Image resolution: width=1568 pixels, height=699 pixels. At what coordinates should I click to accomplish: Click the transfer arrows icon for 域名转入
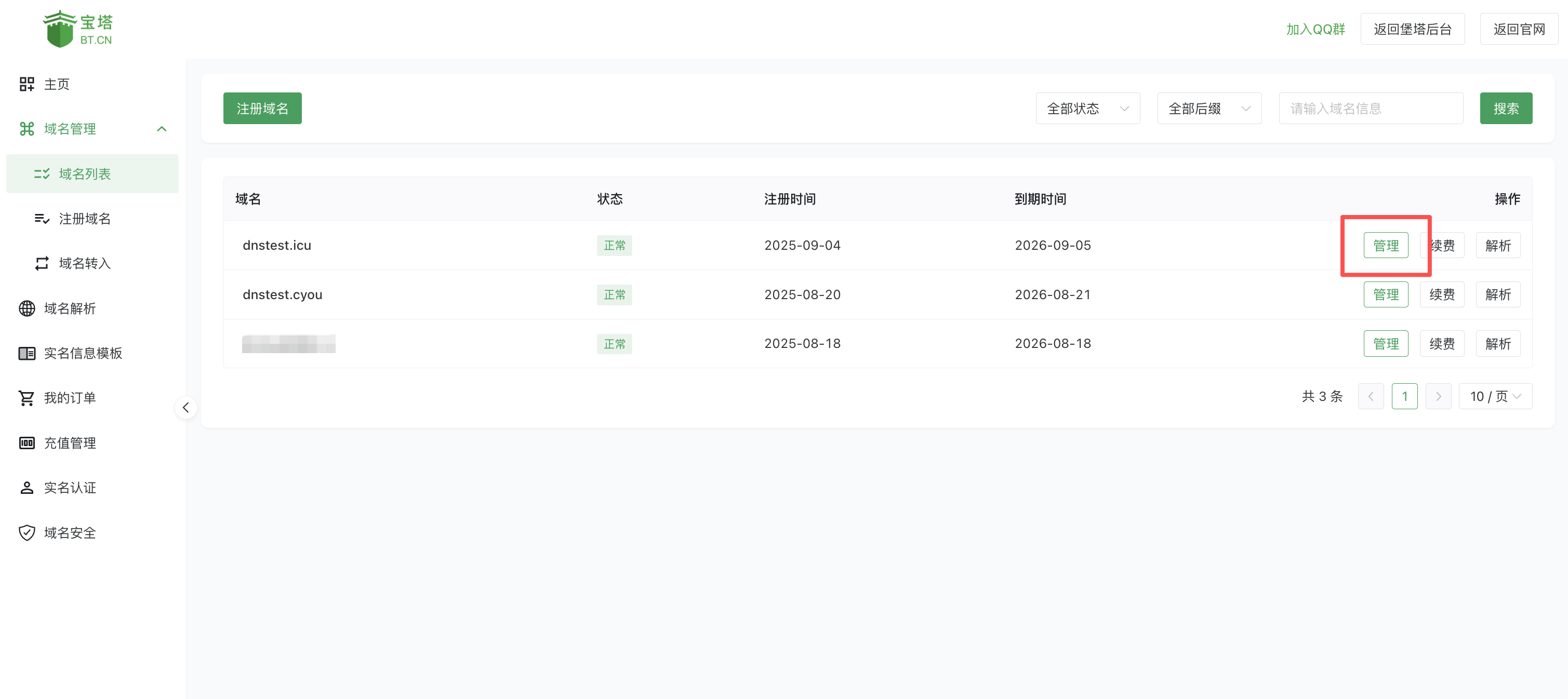coord(42,263)
